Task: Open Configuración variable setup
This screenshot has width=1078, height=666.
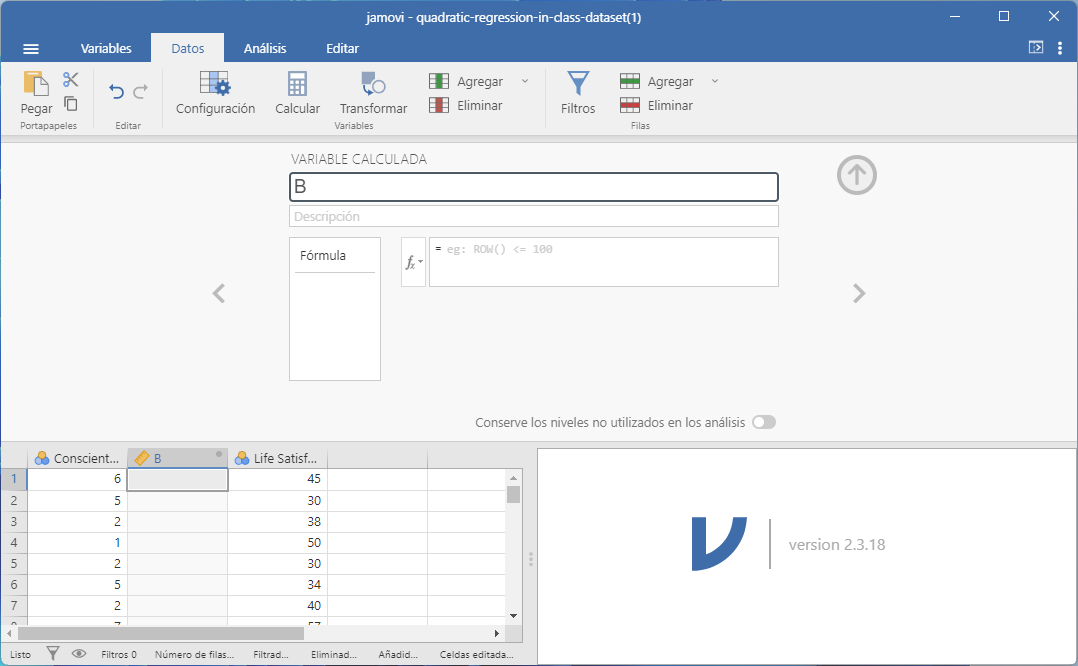Action: [x=215, y=93]
